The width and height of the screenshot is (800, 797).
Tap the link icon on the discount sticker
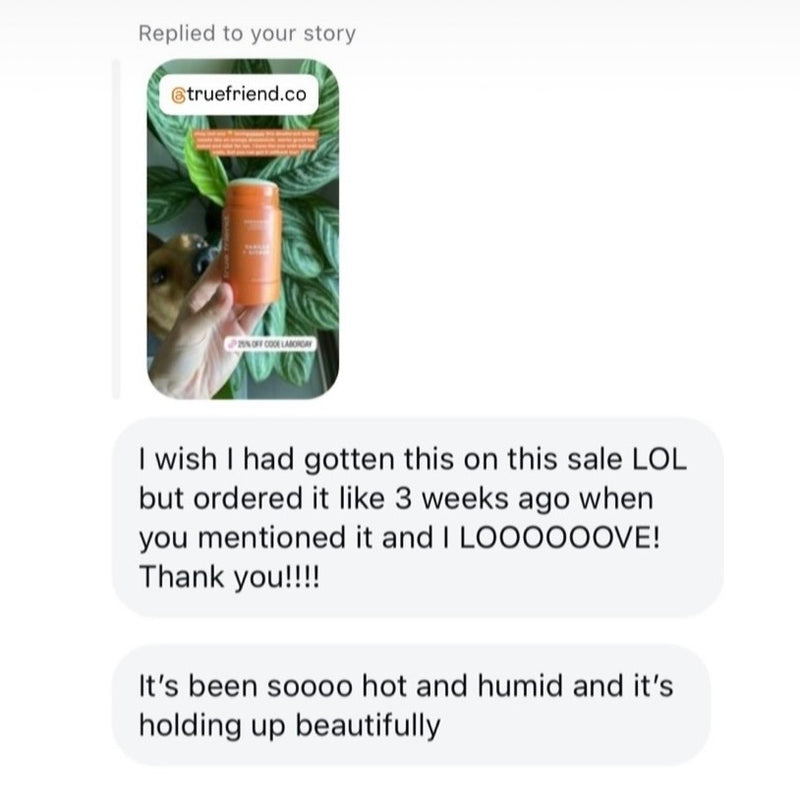click(x=232, y=344)
